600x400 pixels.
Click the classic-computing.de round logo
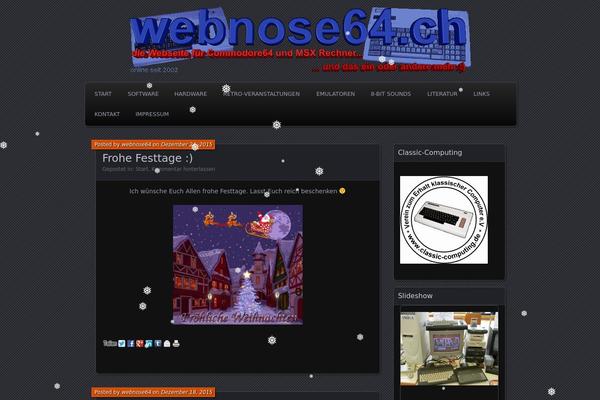pyautogui.click(x=444, y=220)
